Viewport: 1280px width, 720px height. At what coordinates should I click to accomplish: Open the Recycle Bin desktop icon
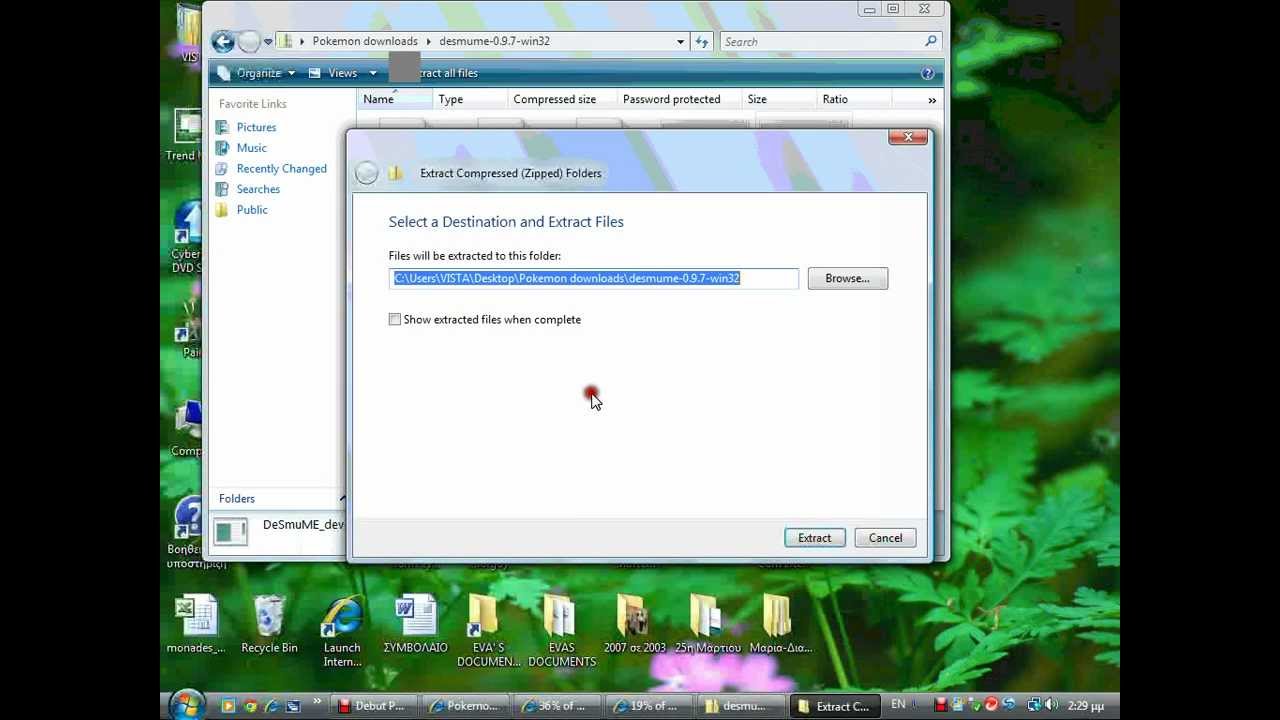click(269, 625)
